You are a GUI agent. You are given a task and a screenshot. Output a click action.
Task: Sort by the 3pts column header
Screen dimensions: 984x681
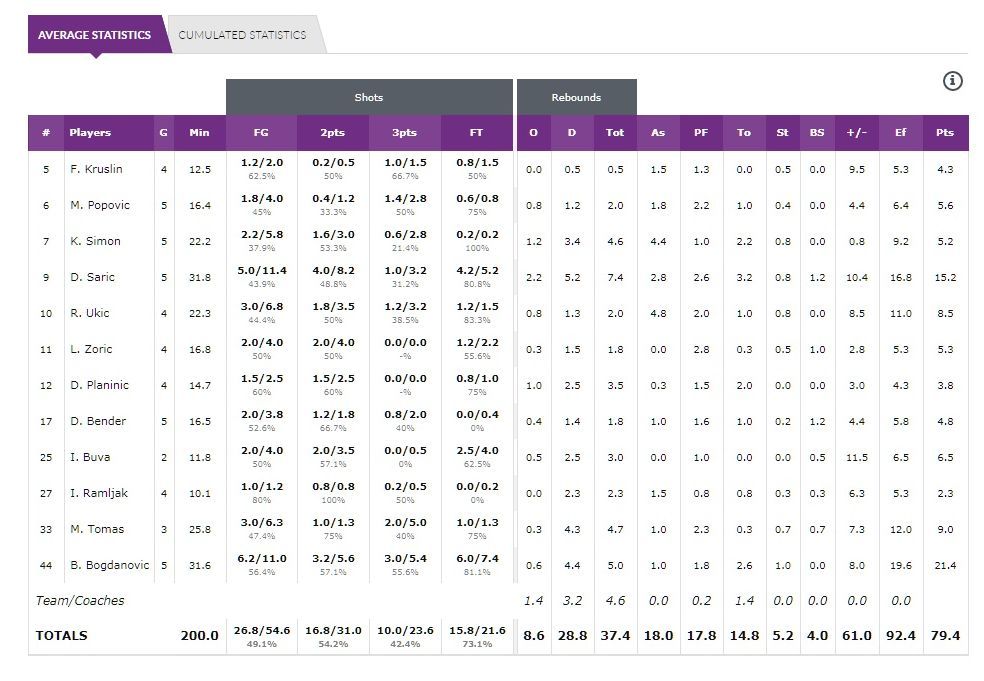click(x=403, y=133)
